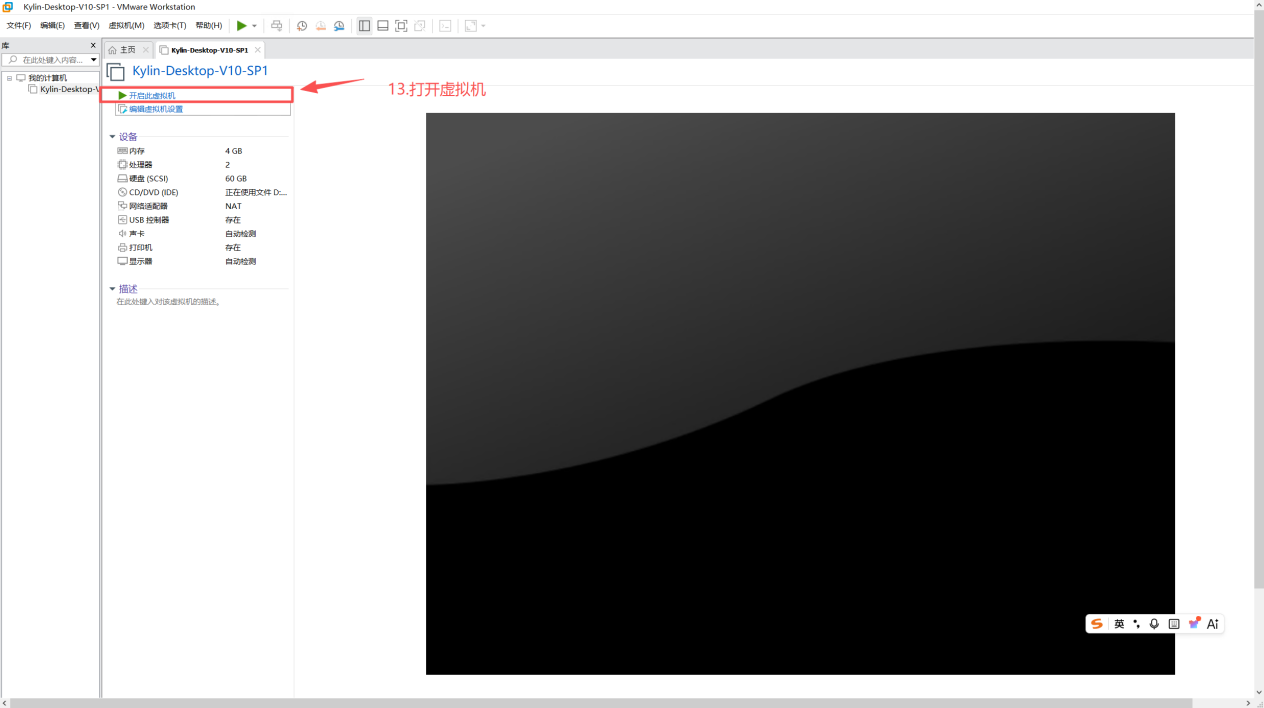The width and height of the screenshot is (1264, 708).
Task: Click the full screen mode icon
Action: tap(401, 26)
